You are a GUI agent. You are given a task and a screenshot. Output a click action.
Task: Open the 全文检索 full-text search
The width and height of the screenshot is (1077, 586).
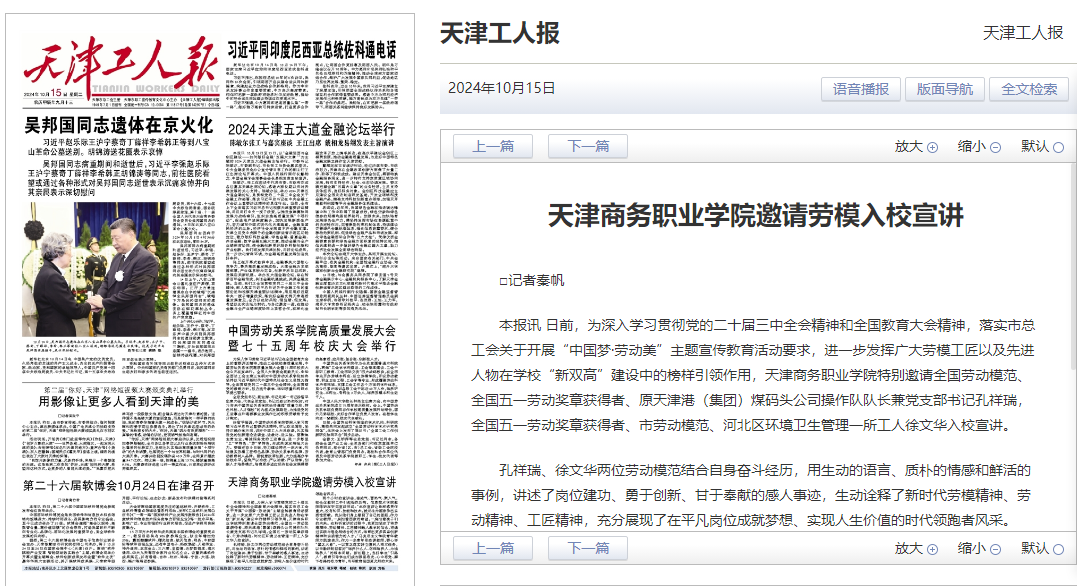(1029, 89)
